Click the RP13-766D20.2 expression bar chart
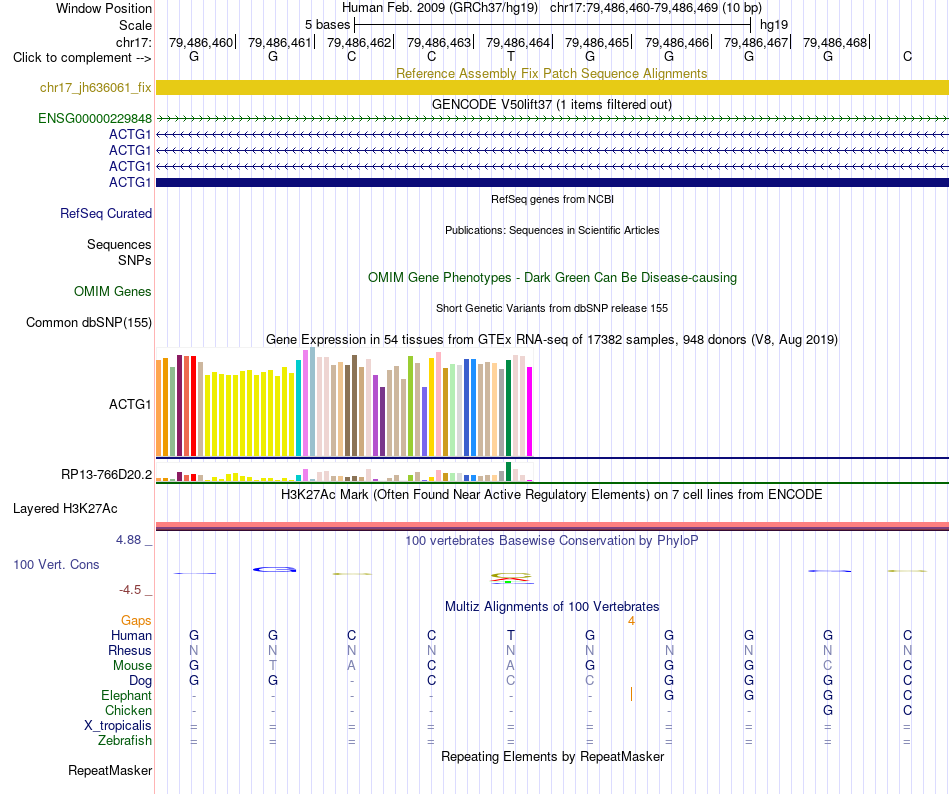 click(344, 472)
